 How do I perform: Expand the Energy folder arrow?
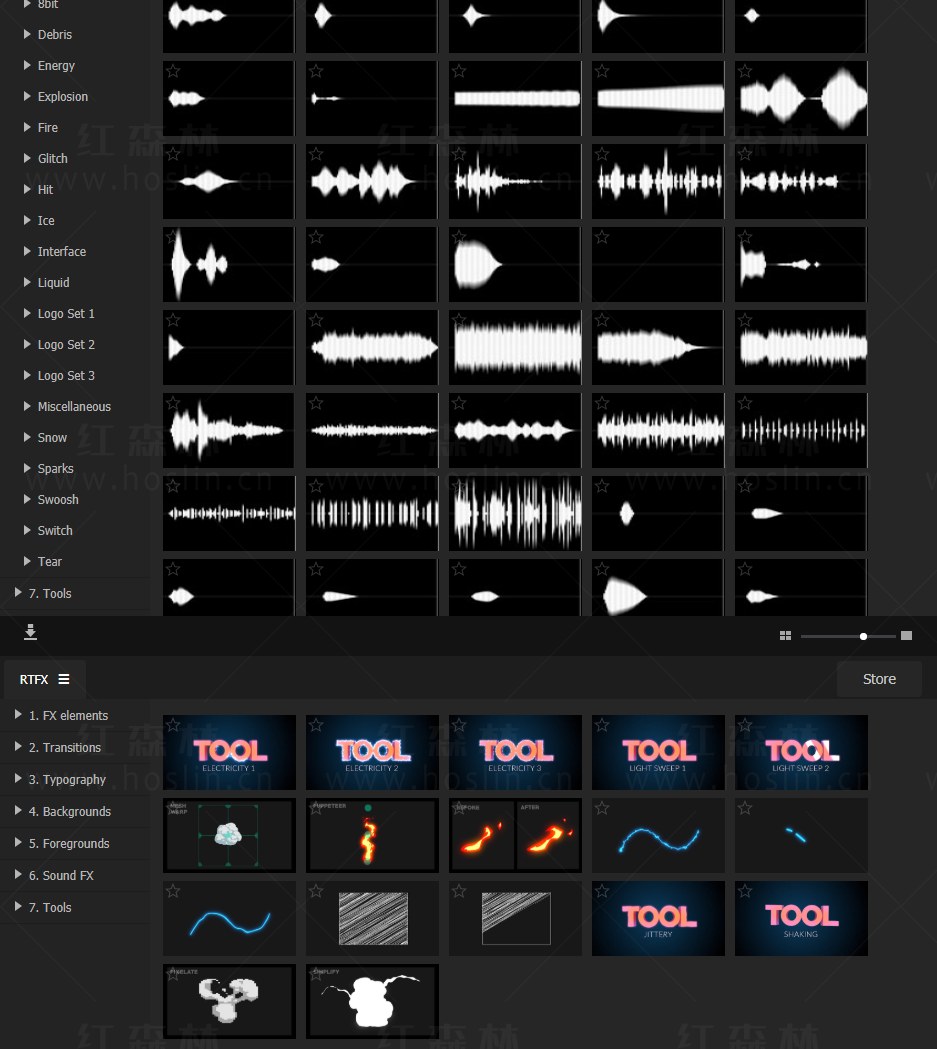coord(27,65)
